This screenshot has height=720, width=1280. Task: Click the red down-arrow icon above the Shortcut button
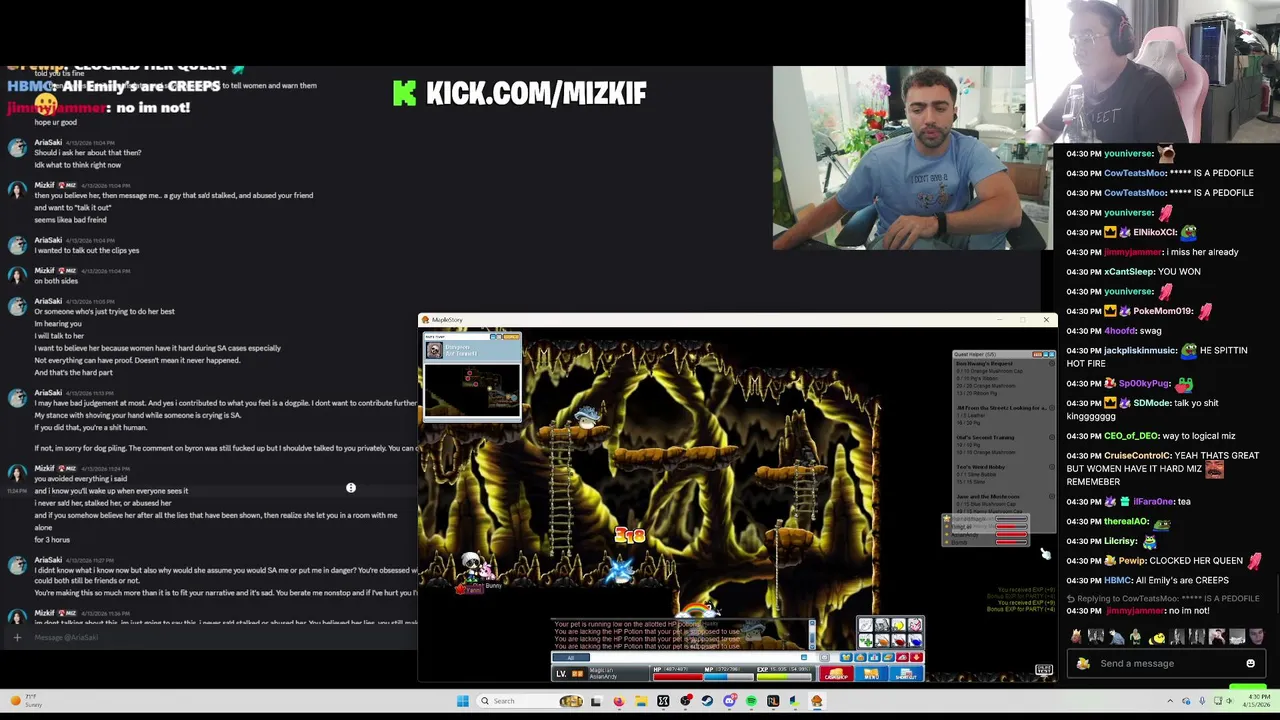pyautogui.click(x=917, y=657)
